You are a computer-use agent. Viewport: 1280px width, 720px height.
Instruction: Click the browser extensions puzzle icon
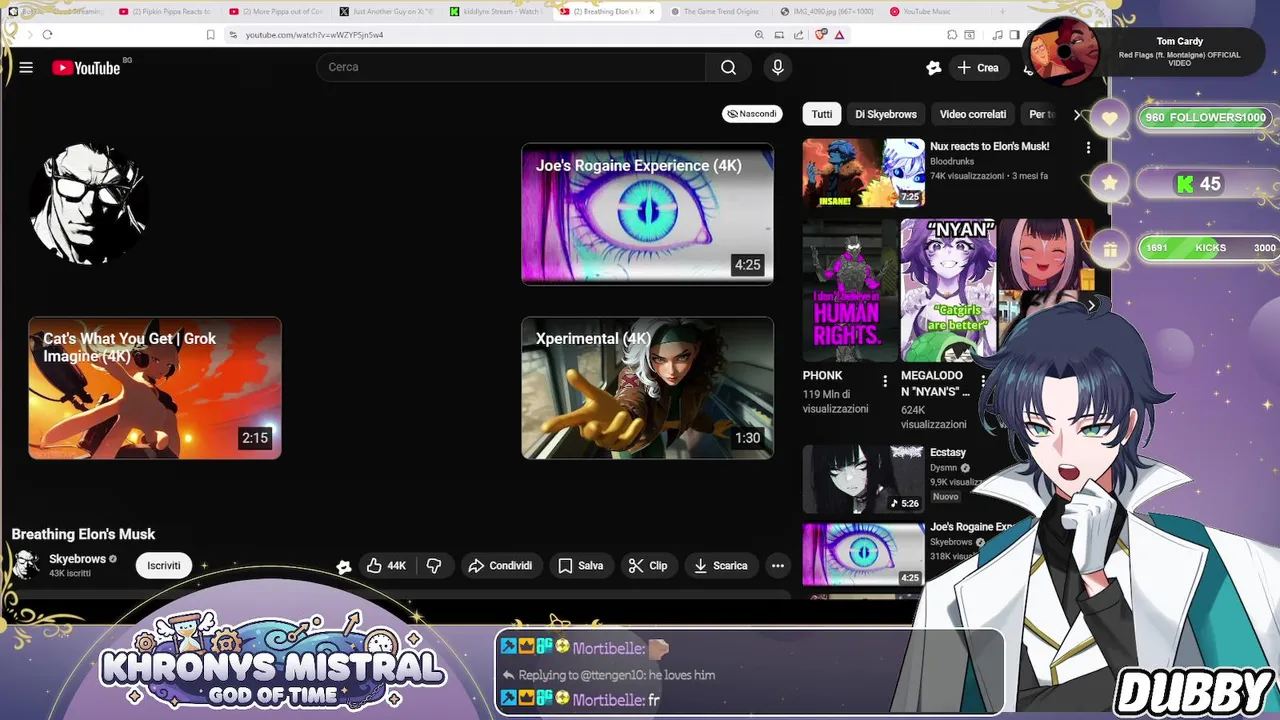952,35
